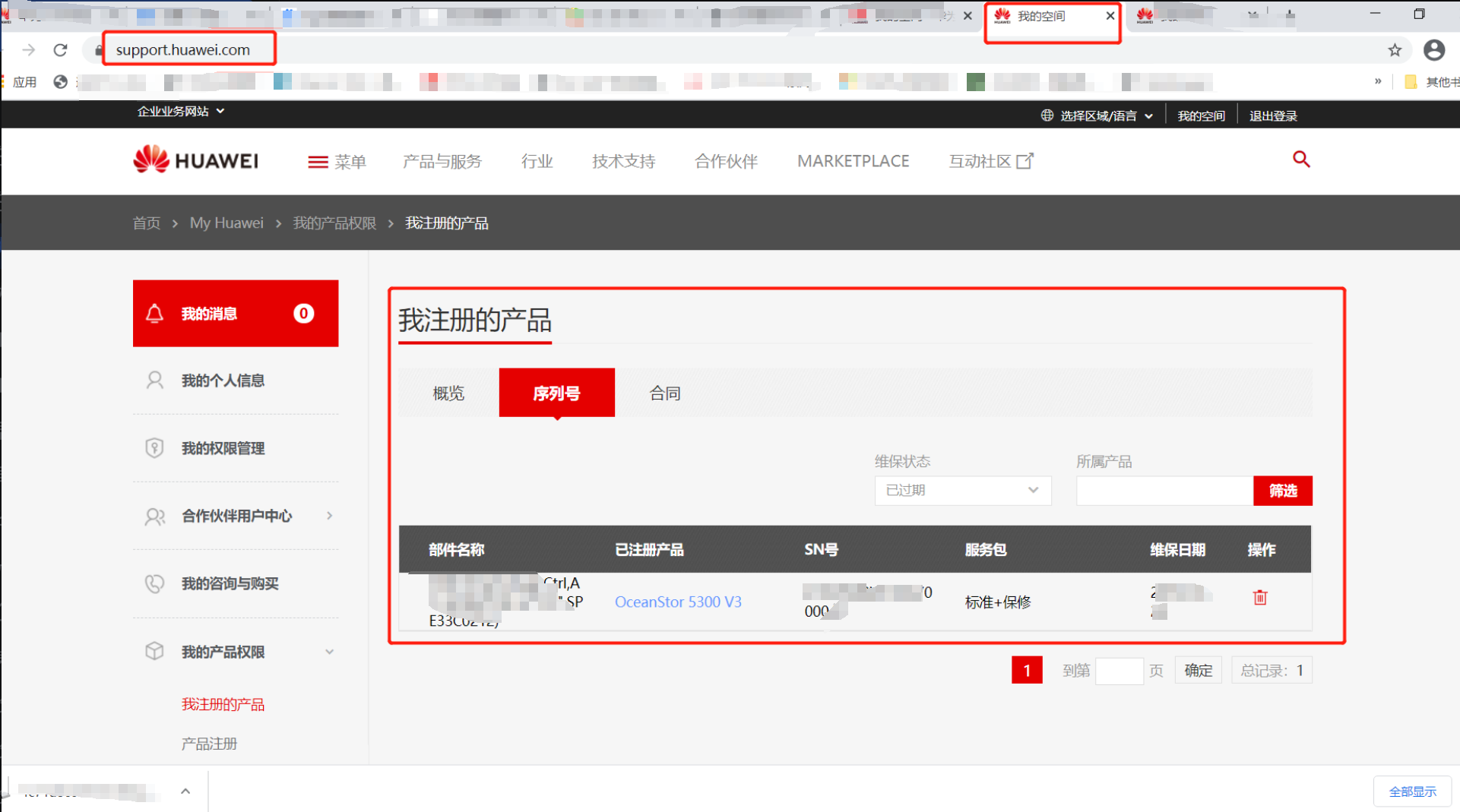Open 产品与服务 menu

click(442, 161)
